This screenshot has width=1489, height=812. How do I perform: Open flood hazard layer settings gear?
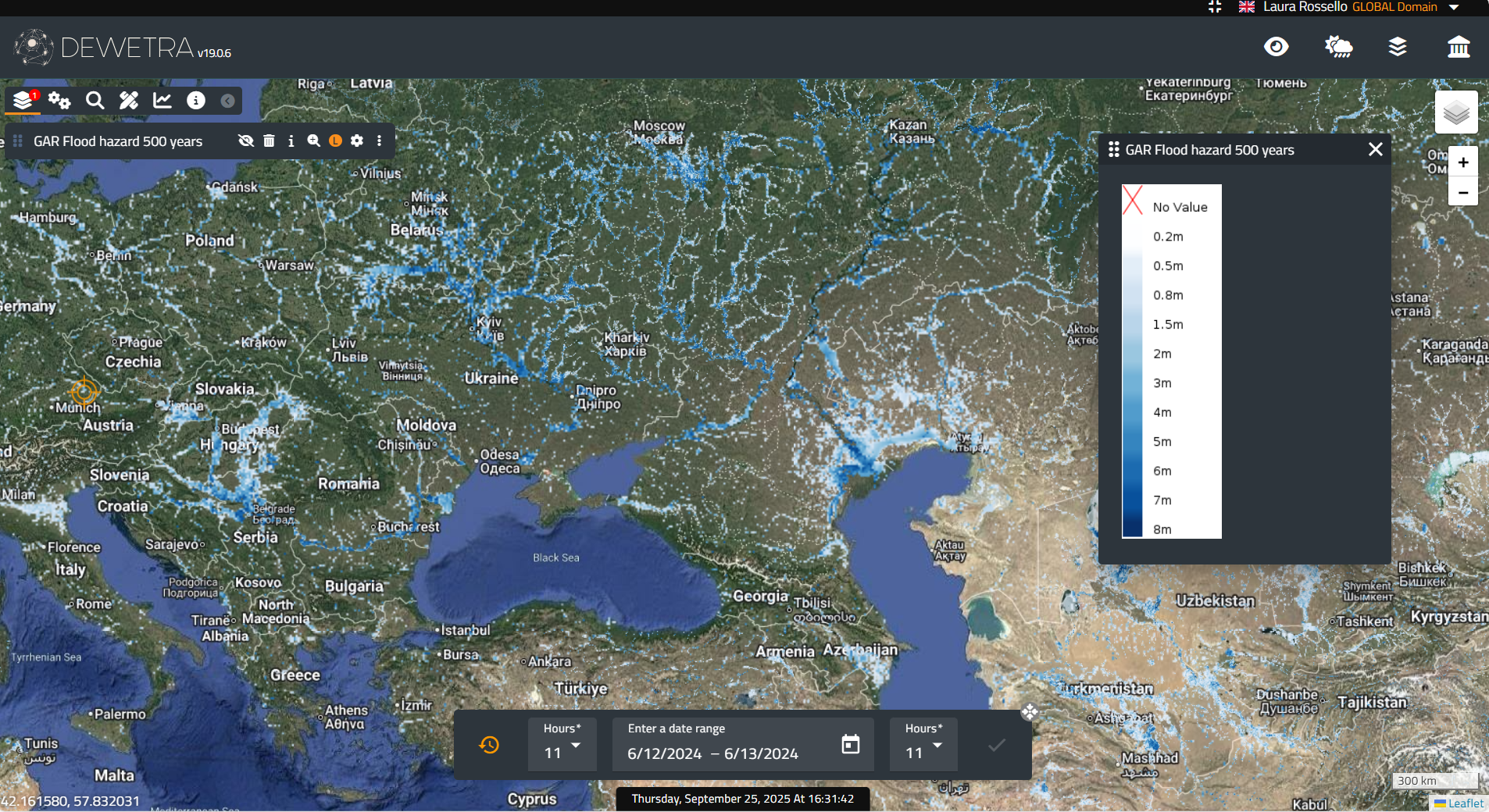(357, 141)
